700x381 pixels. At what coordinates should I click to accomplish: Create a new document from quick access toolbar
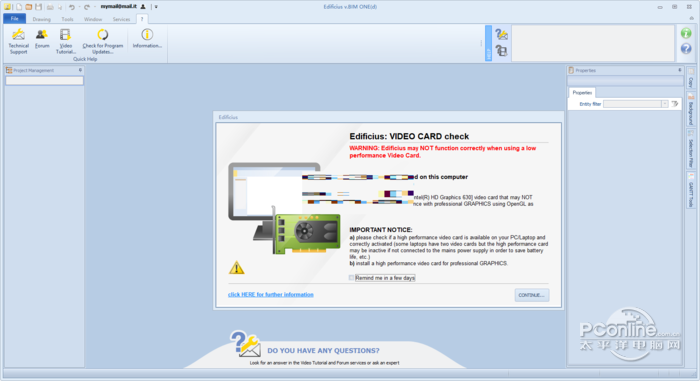coord(19,7)
